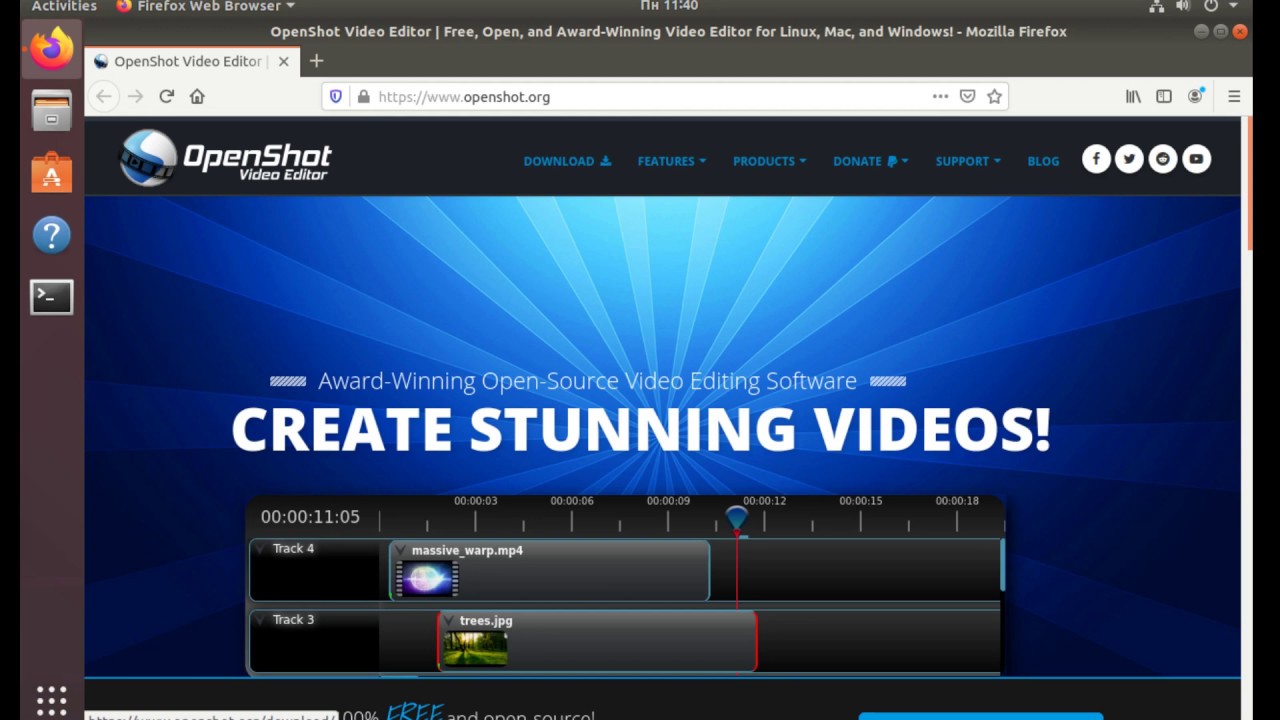Click the 00:00:15 ruler label

coord(861,501)
